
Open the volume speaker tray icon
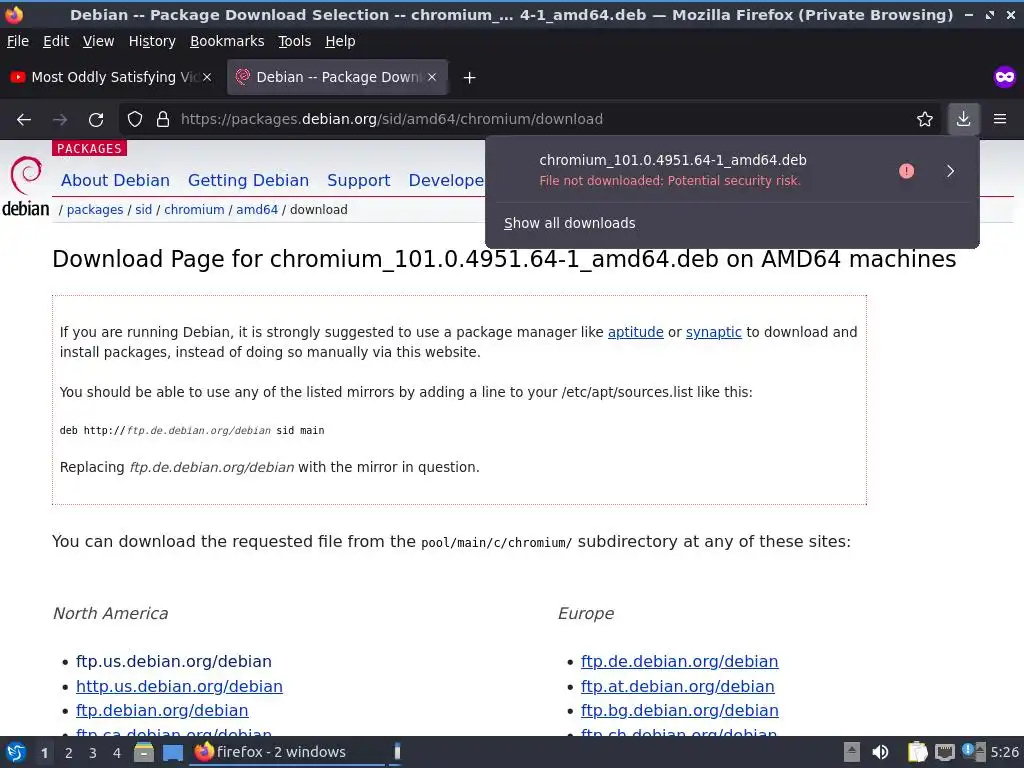coord(880,752)
